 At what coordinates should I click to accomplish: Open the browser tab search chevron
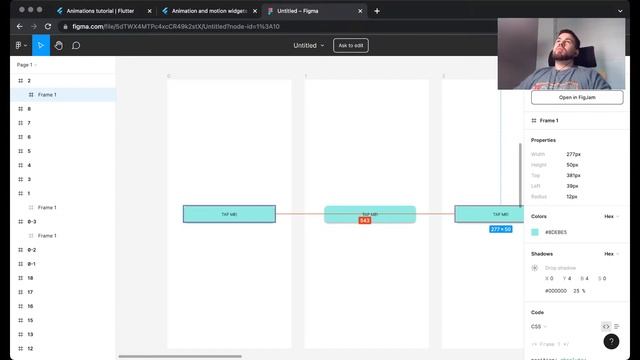coord(620,11)
